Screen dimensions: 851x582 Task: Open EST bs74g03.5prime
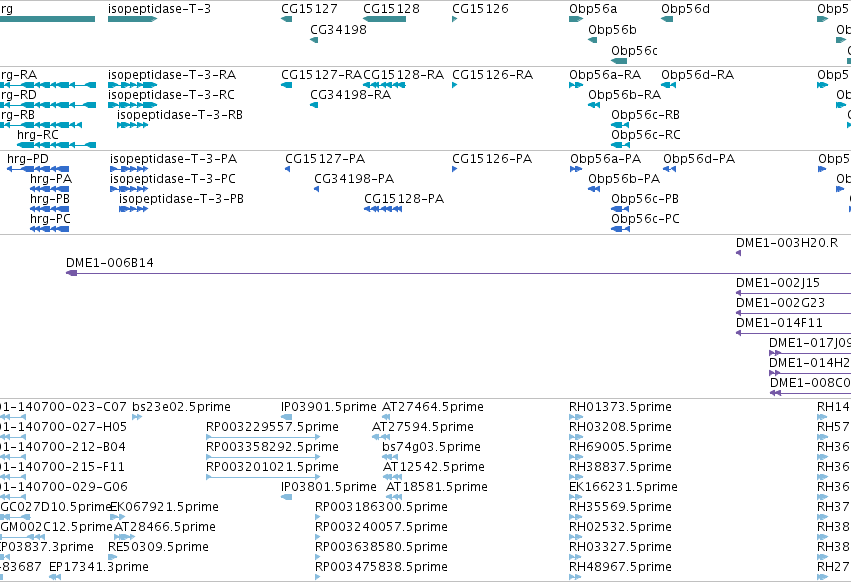tap(431, 447)
